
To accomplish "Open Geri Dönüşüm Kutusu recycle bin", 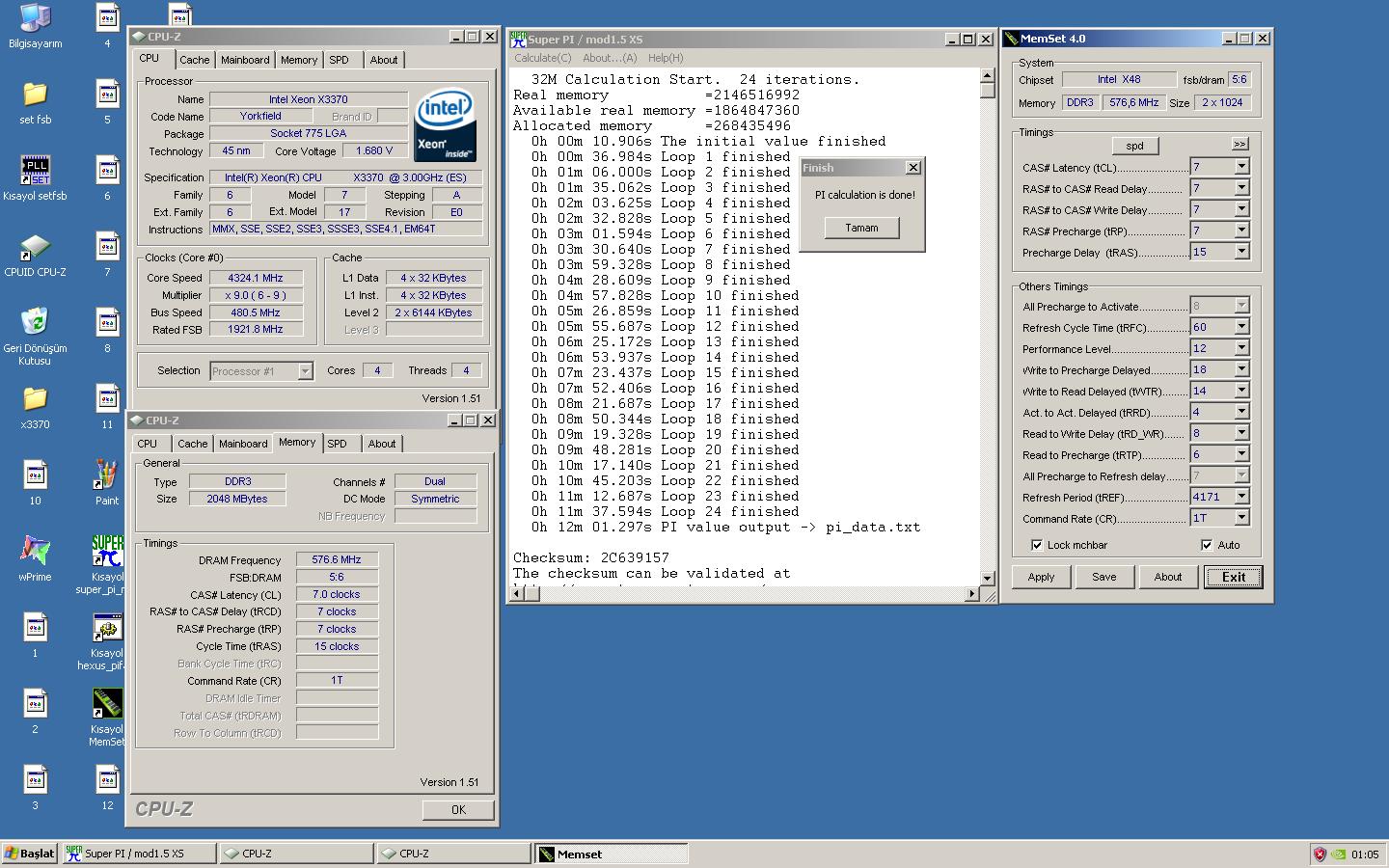I will point(35,336).
